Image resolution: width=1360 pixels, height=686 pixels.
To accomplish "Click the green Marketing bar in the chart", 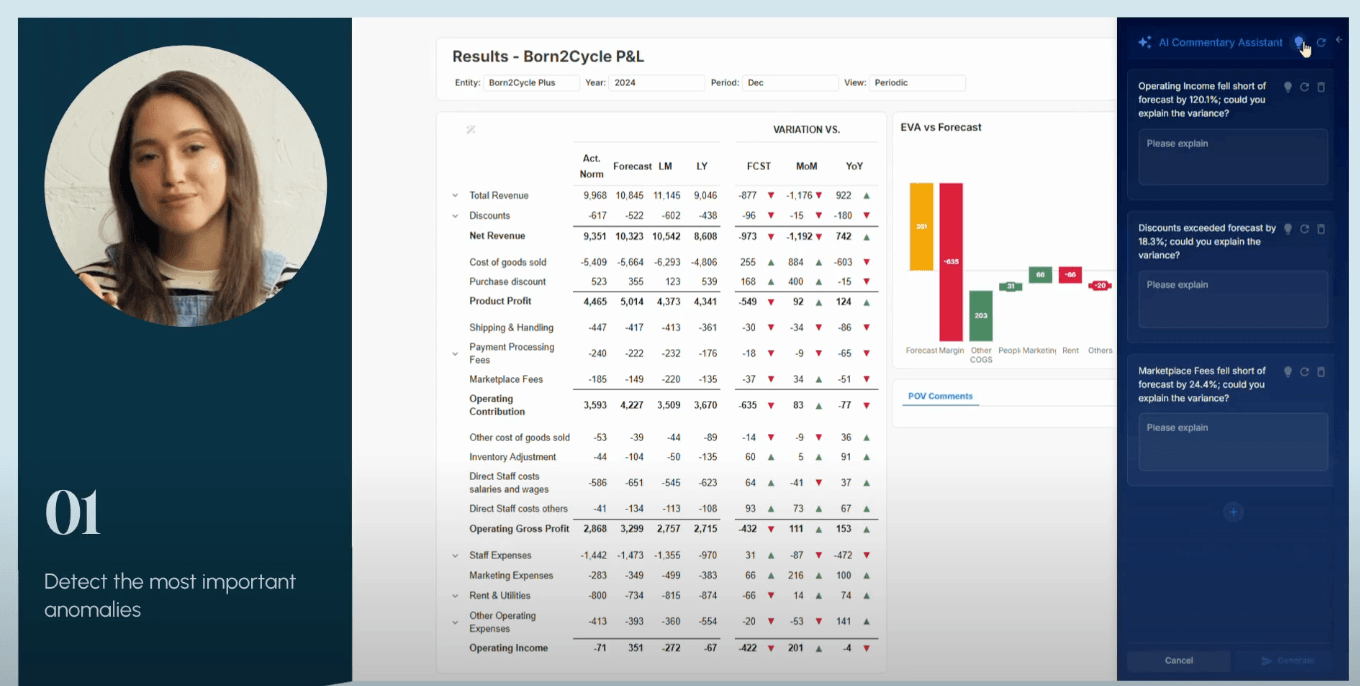I will click(x=1040, y=274).
